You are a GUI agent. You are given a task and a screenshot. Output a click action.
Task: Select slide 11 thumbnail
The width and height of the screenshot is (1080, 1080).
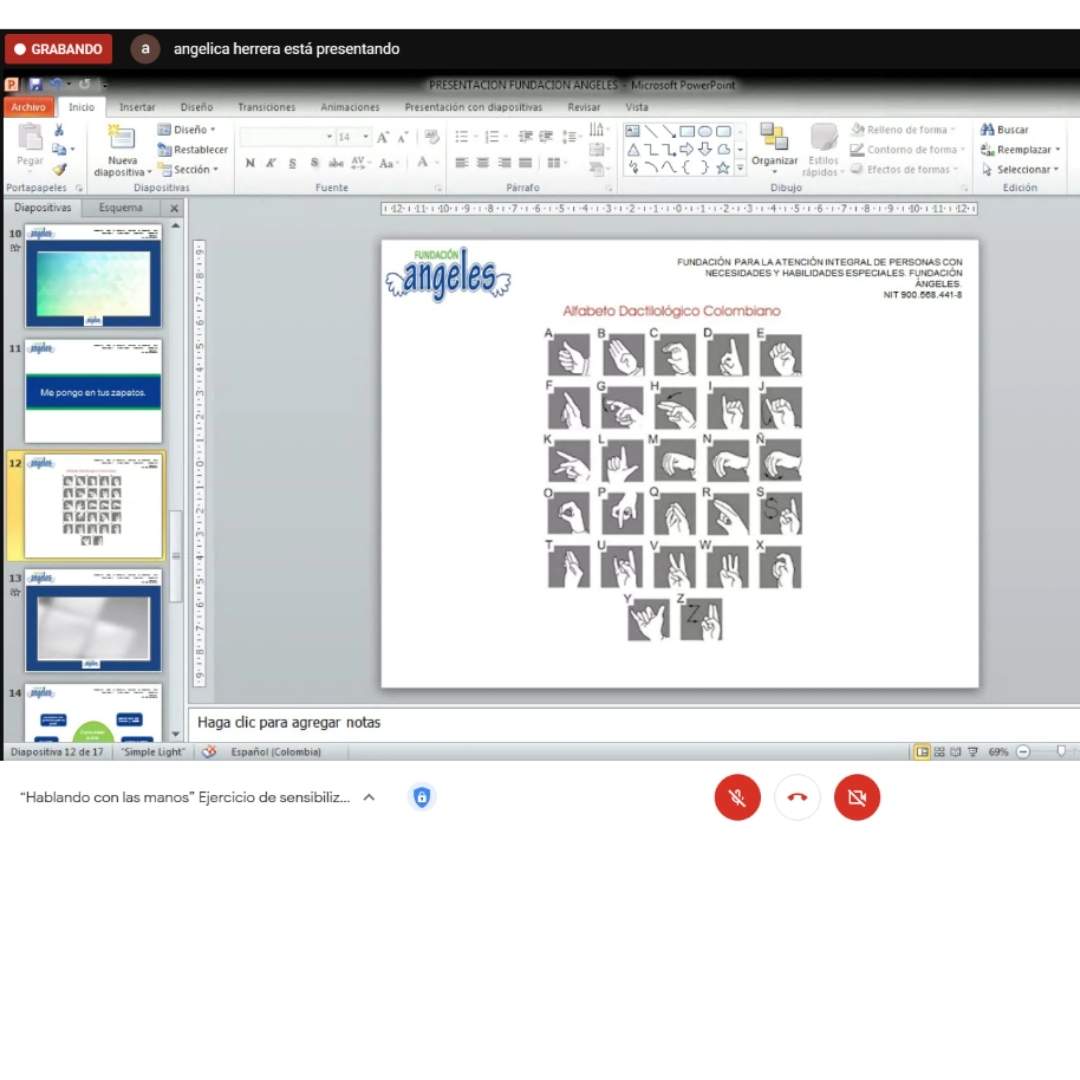click(x=93, y=391)
